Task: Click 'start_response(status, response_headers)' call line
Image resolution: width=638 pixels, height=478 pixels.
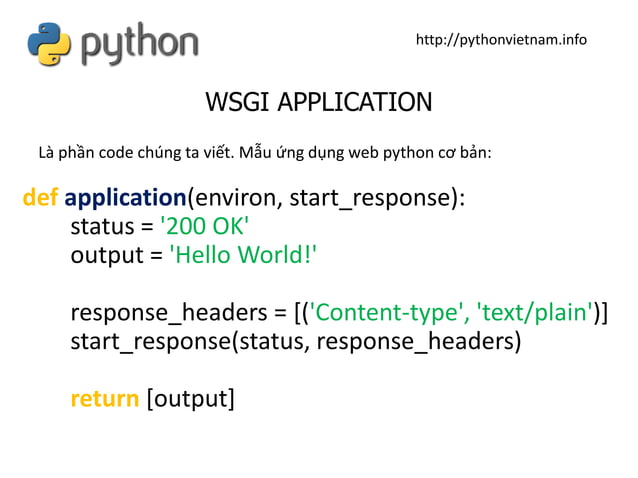Action: (296, 342)
